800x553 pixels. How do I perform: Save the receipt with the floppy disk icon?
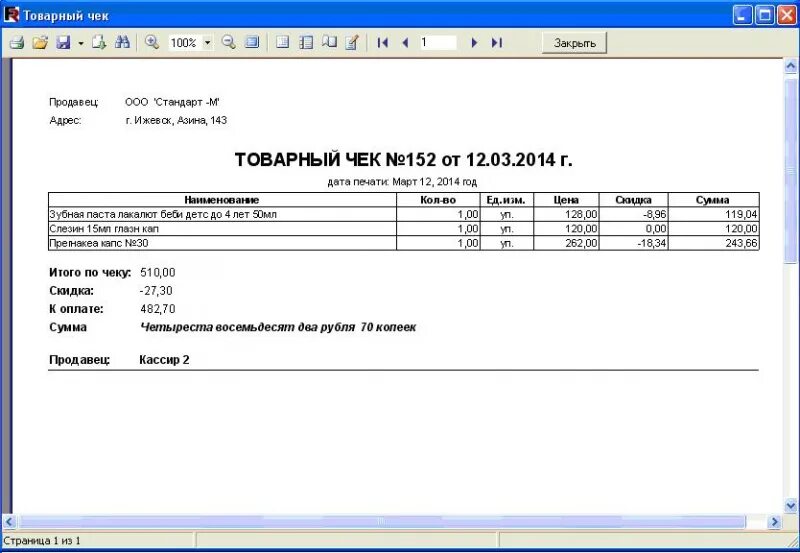coord(63,43)
